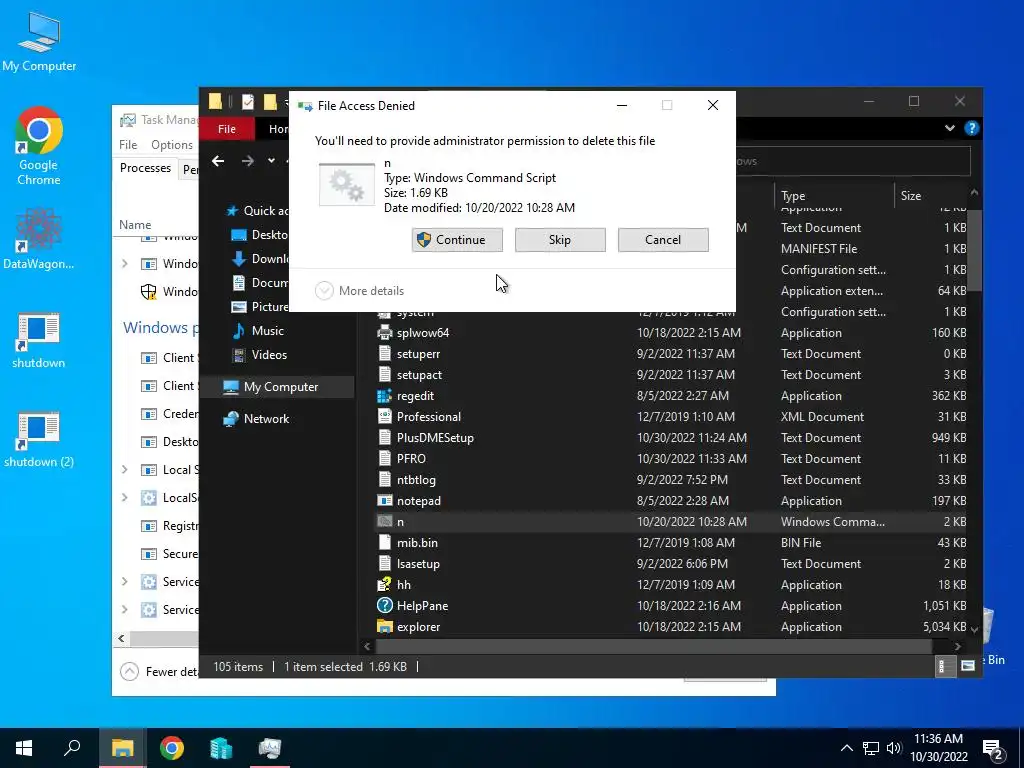Expand LocalS process group in Task Manager
1024x768 pixels.
click(125, 498)
